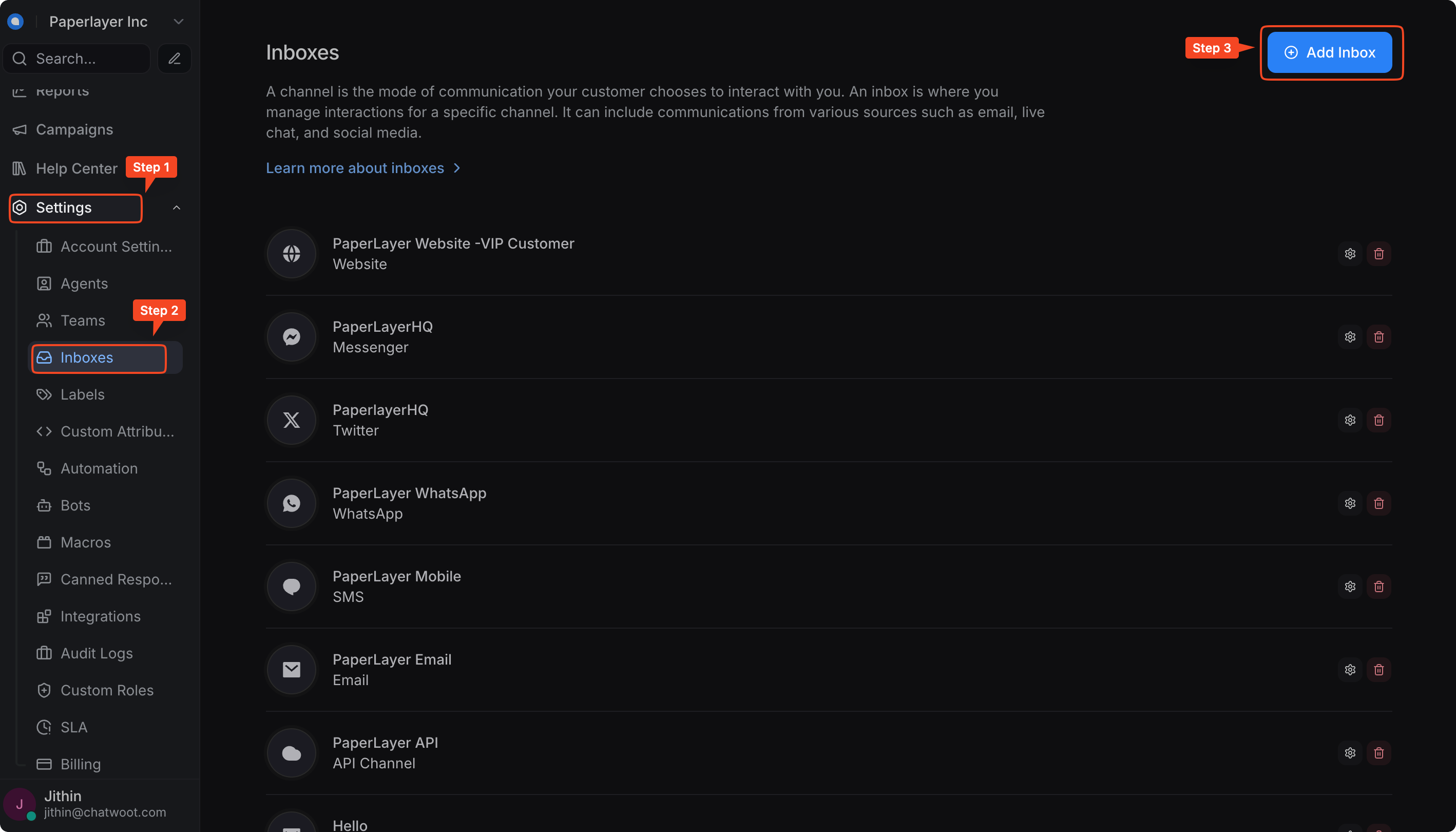
Task: Open Canned Responses settings
Action: [x=105, y=579]
